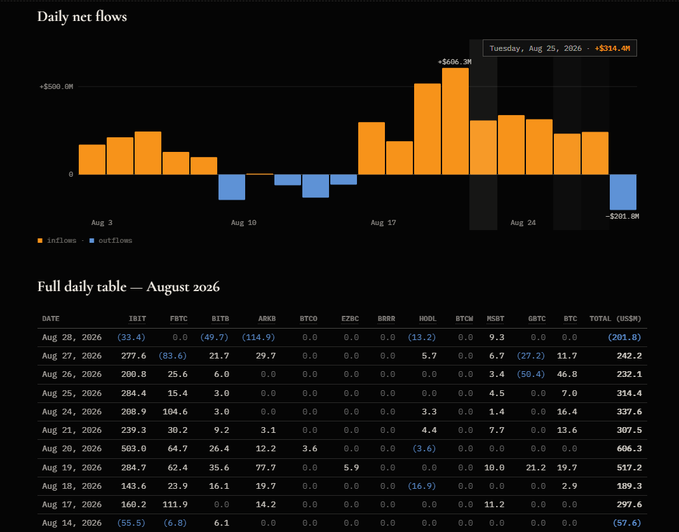679x532 pixels.
Task: Open the BTCW column header
Action: (x=464, y=319)
